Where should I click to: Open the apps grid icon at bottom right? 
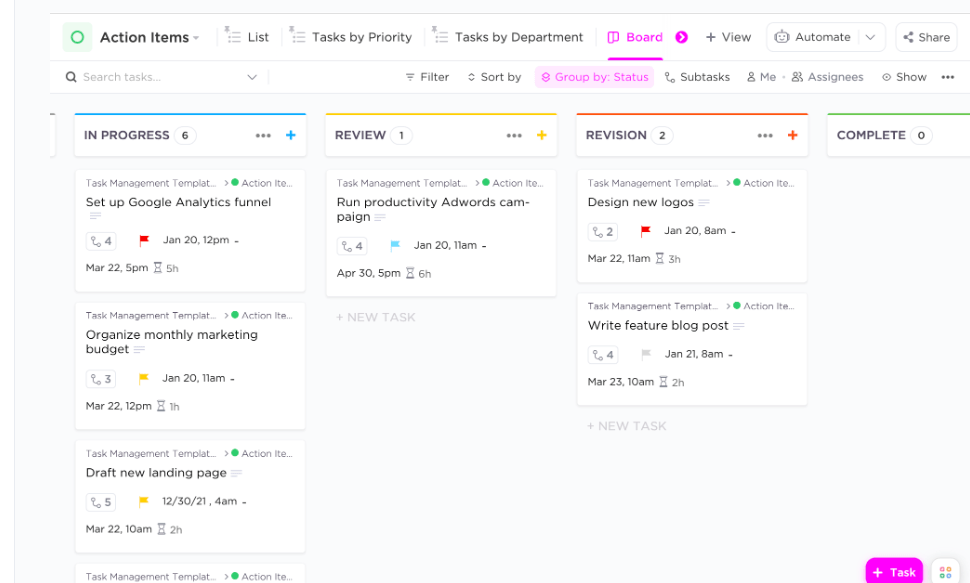pyautogui.click(x=945, y=572)
